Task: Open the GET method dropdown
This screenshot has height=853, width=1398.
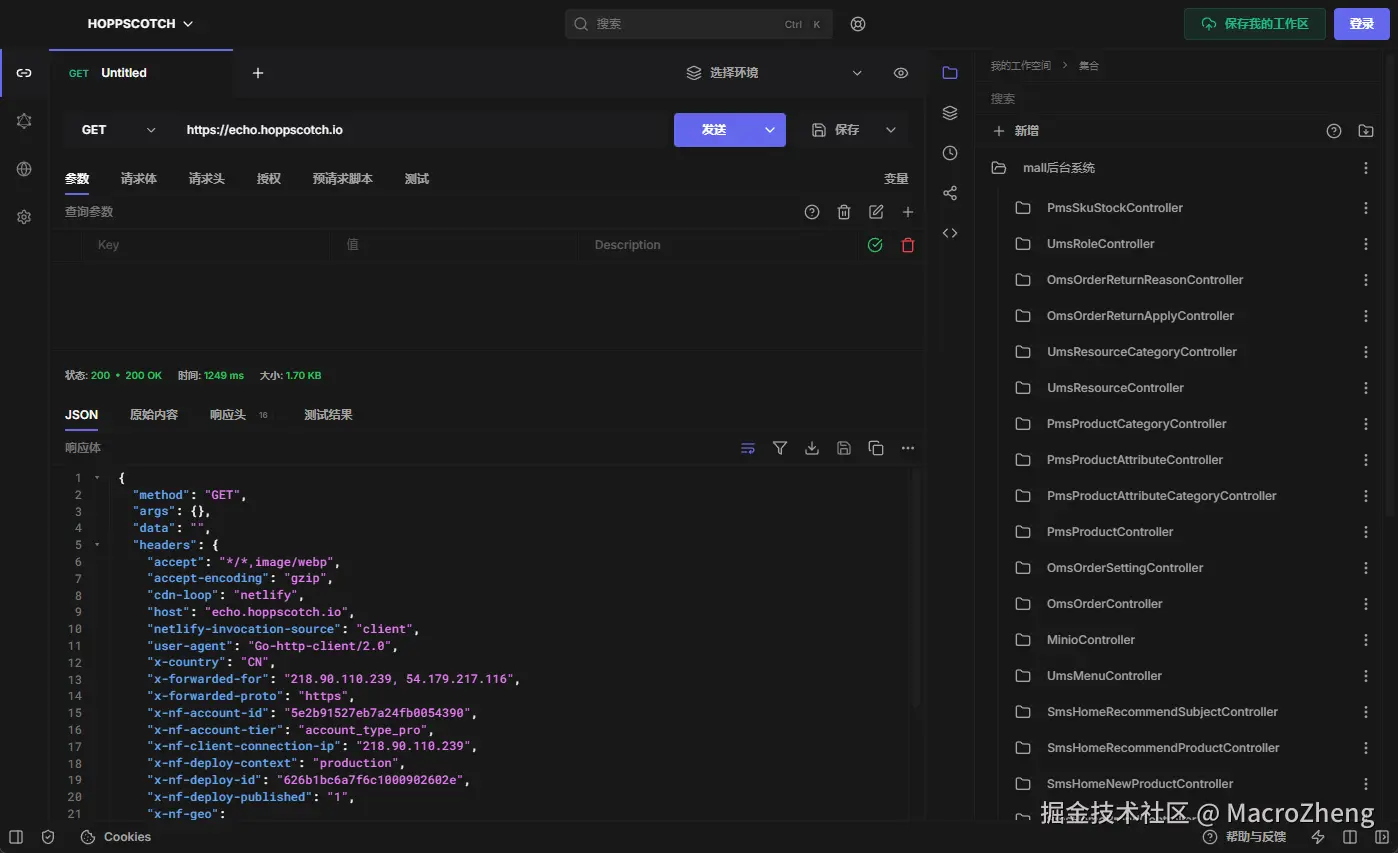Action: click(119, 130)
